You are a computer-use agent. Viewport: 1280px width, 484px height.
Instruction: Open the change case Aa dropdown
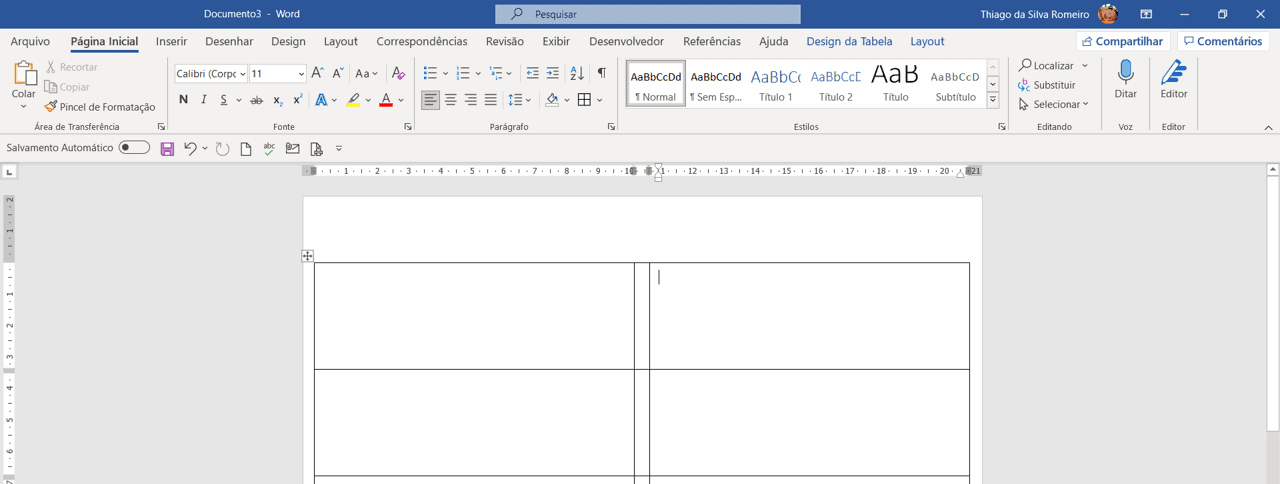[x=367, y=73]
